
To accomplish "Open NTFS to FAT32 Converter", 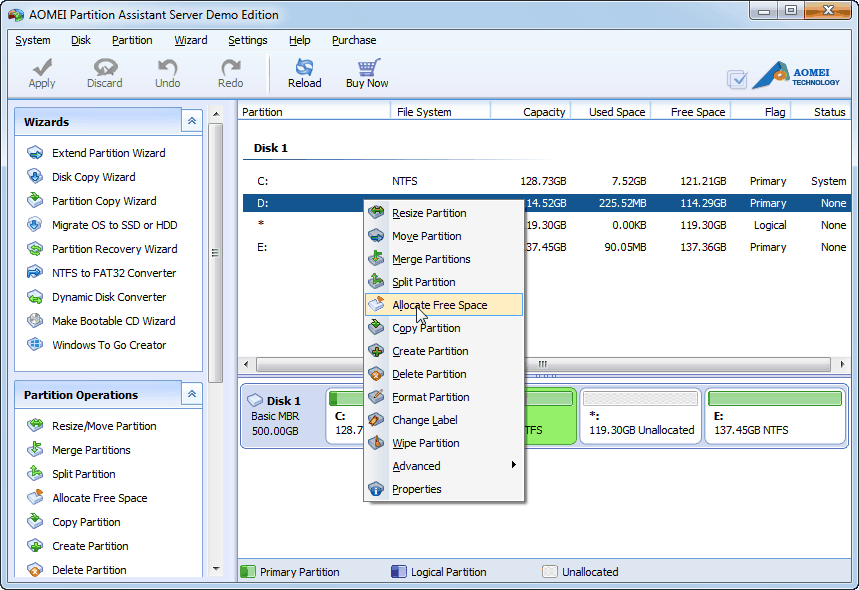I will 113,273.
